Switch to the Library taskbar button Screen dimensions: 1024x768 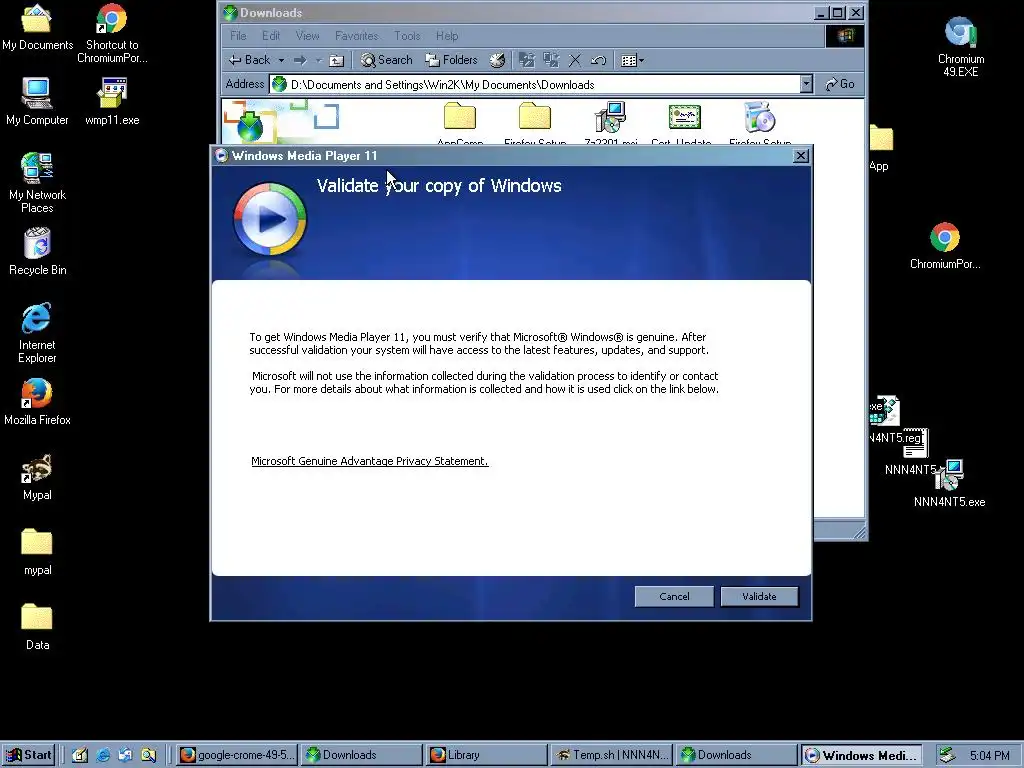486,755
